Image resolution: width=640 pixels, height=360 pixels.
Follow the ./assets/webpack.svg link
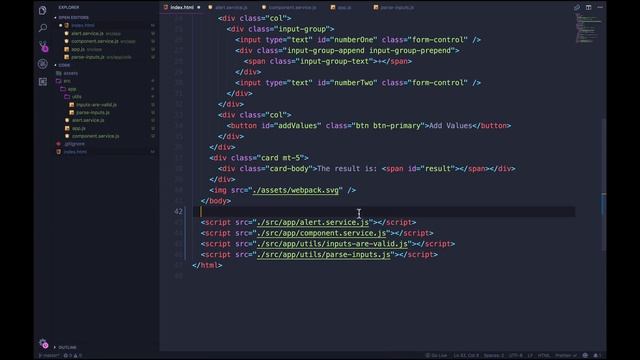tap(296, 190)
